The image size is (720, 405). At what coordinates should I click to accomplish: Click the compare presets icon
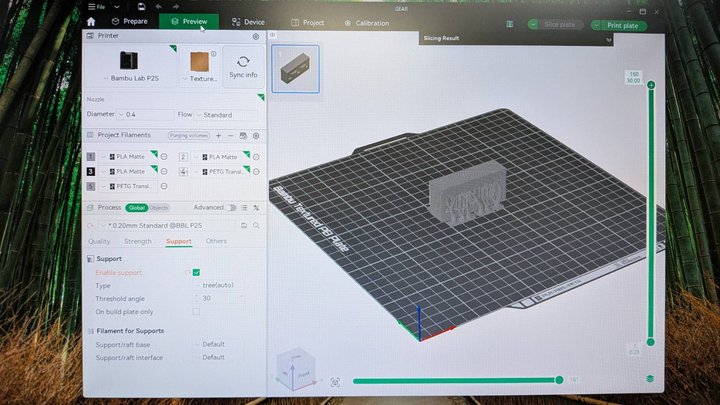(256, 208)
